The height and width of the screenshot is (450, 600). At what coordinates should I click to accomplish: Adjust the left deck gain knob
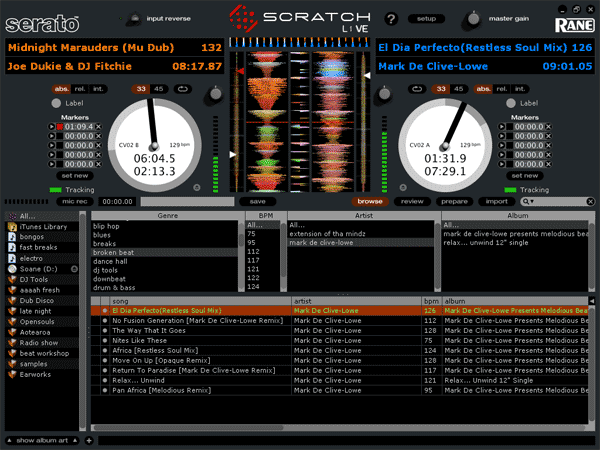[x=215, y=94]
